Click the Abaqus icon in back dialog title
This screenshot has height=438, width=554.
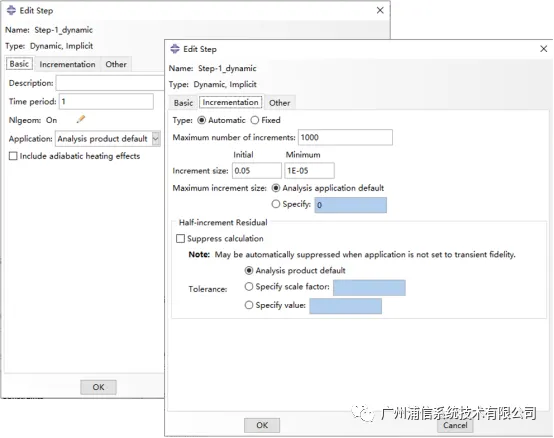click(11, 10)
